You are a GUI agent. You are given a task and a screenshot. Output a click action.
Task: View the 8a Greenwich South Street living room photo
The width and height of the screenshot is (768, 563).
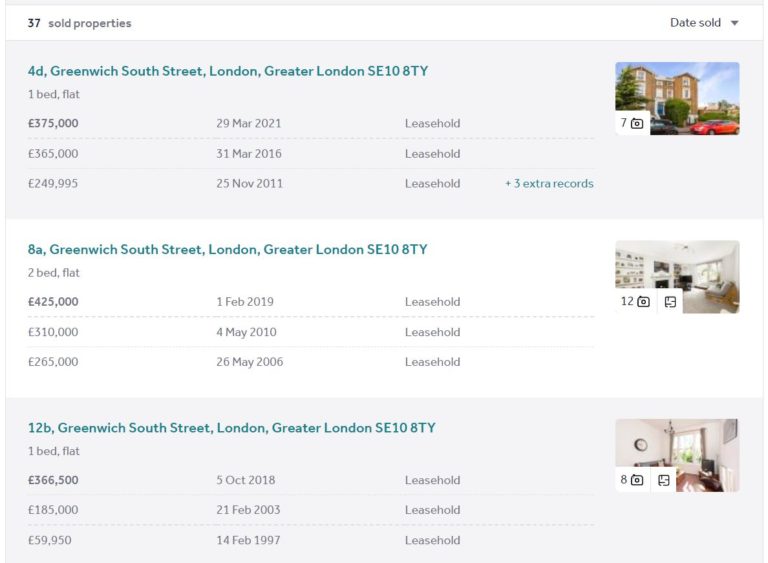677,277
